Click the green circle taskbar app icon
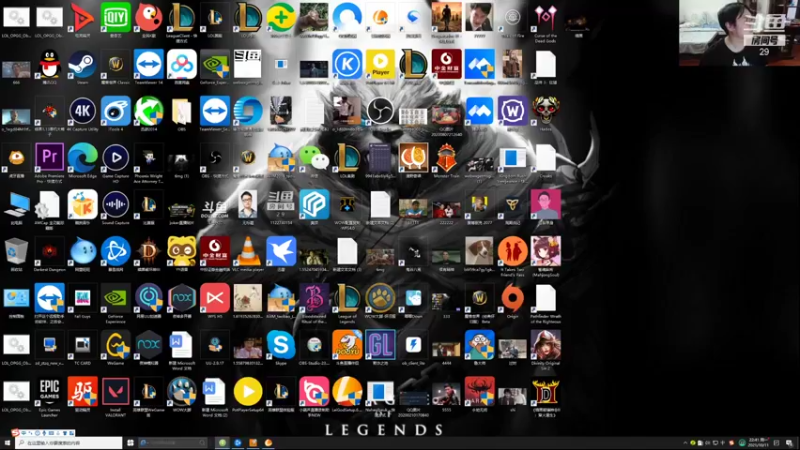Screen dimensions: 800x450 click(x=222, y=442)
